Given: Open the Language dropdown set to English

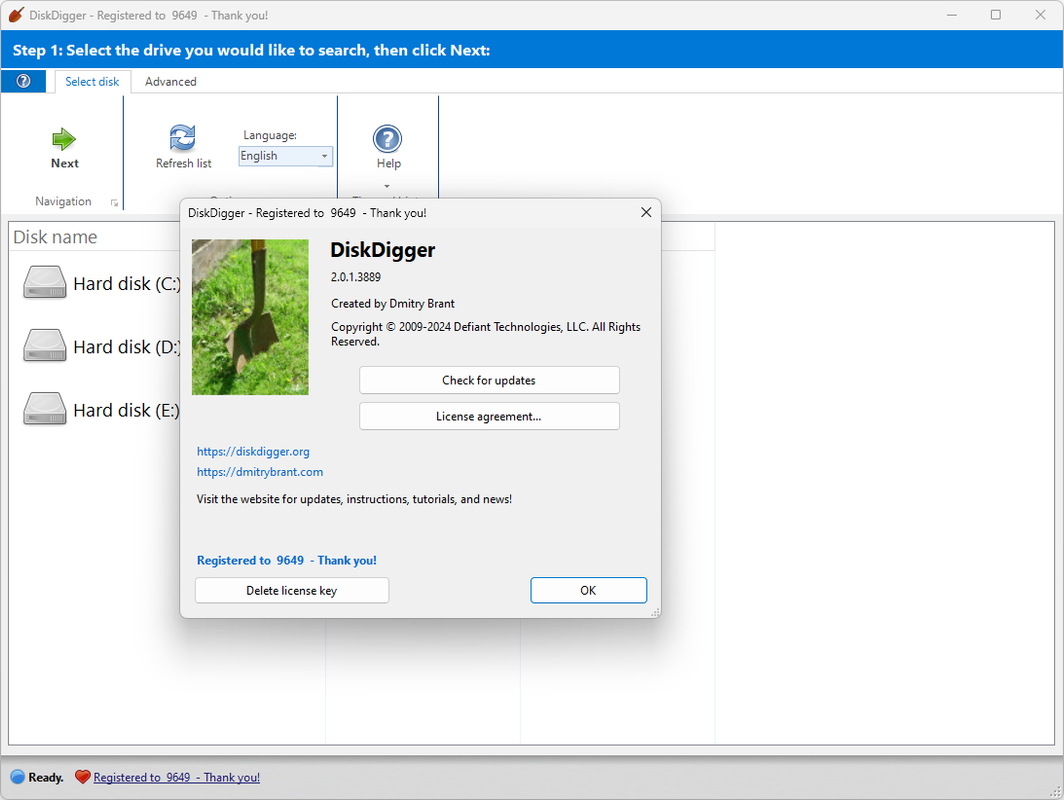Looking at the screenshot, I should click(x=285, y=156).
